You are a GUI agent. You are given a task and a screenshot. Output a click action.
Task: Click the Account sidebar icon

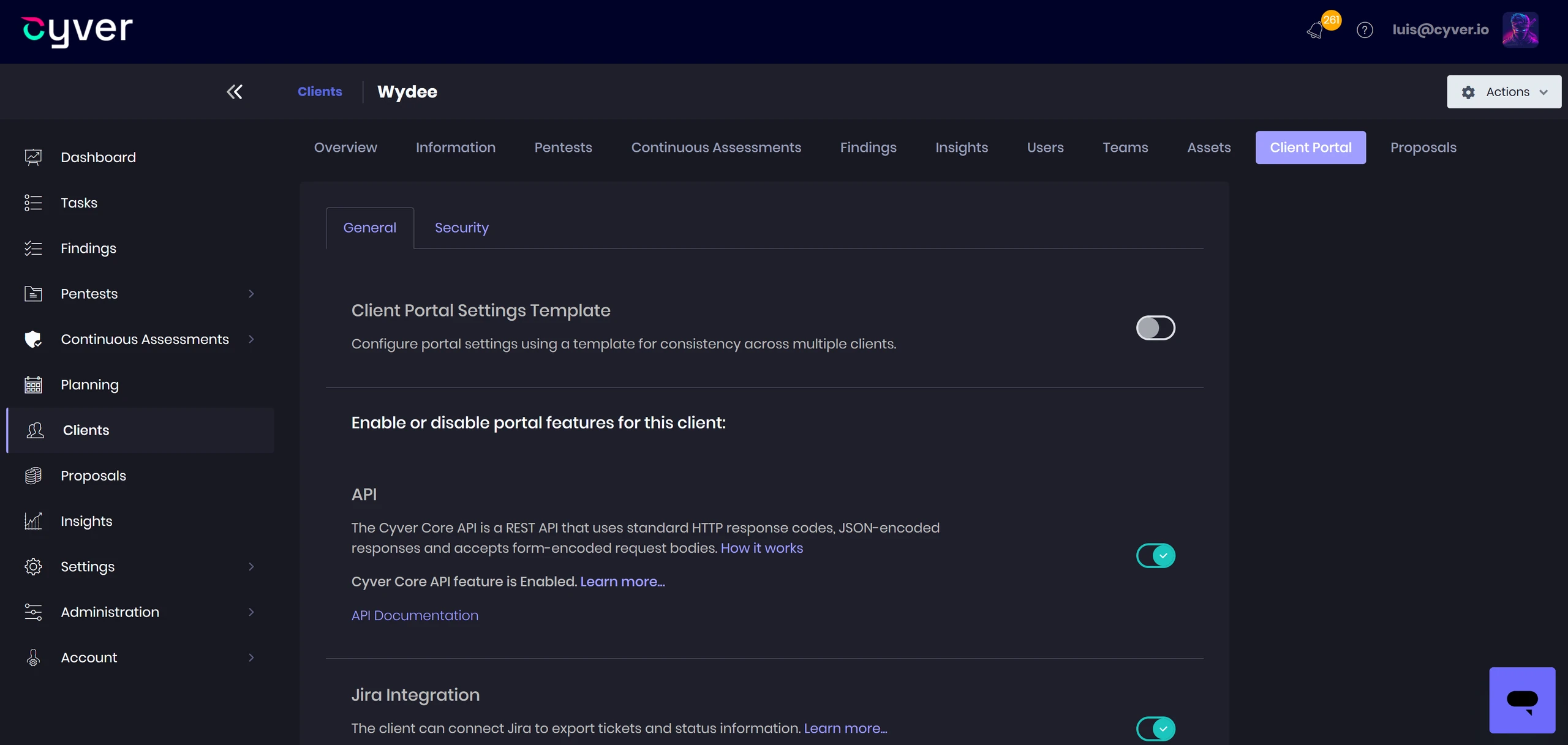tap(33, 657)
